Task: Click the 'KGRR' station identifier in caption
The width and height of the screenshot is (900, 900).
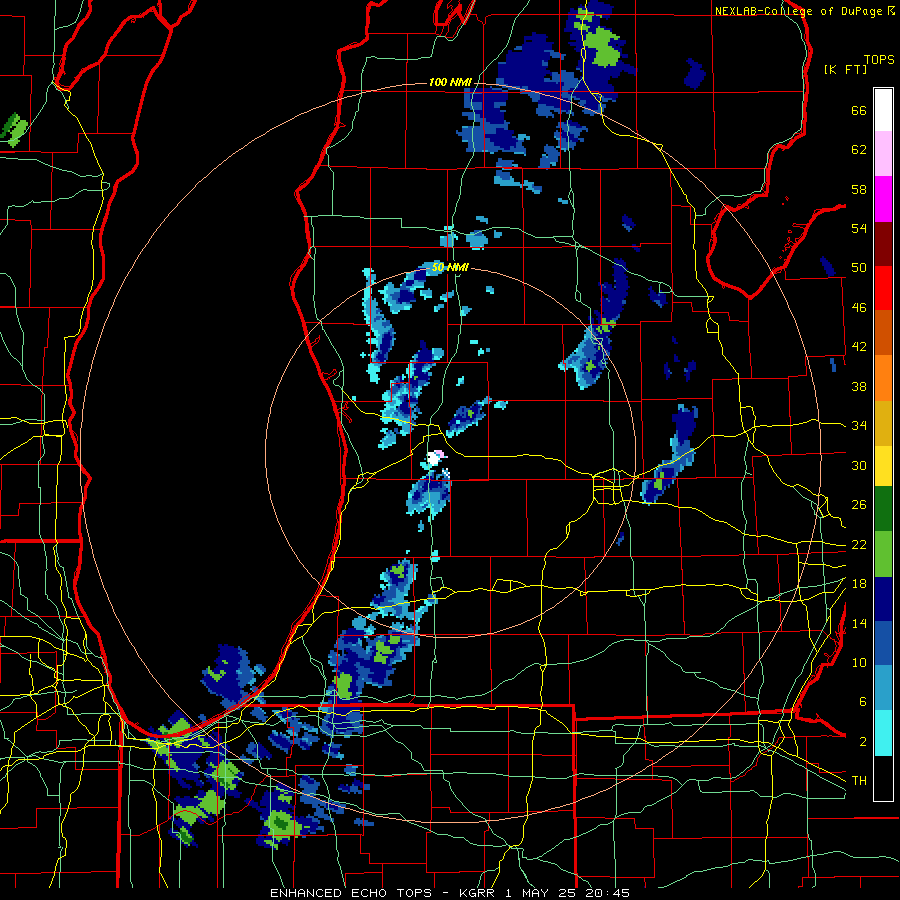Action: coord(479,893)
